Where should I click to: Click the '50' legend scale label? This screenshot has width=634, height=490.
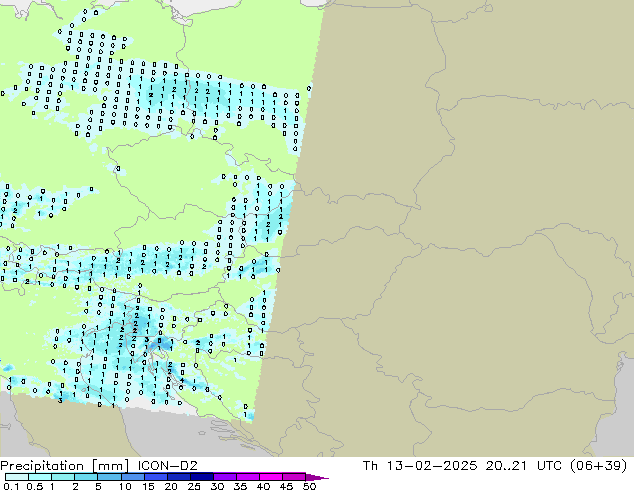point(309,486)
